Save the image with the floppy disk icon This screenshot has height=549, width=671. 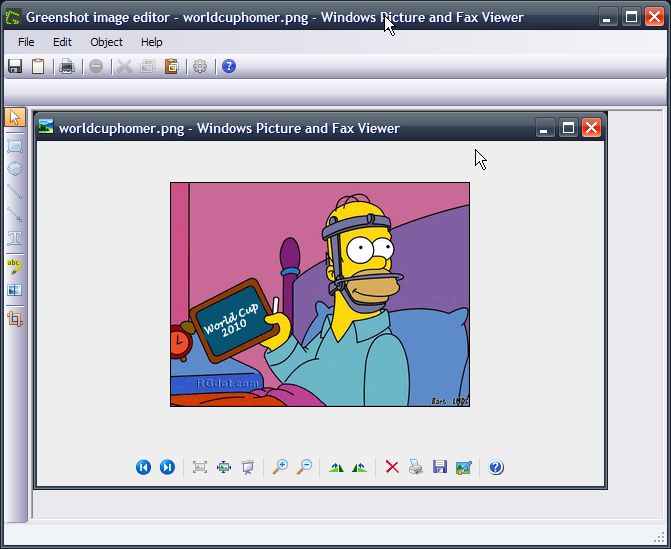pos(15,66)
